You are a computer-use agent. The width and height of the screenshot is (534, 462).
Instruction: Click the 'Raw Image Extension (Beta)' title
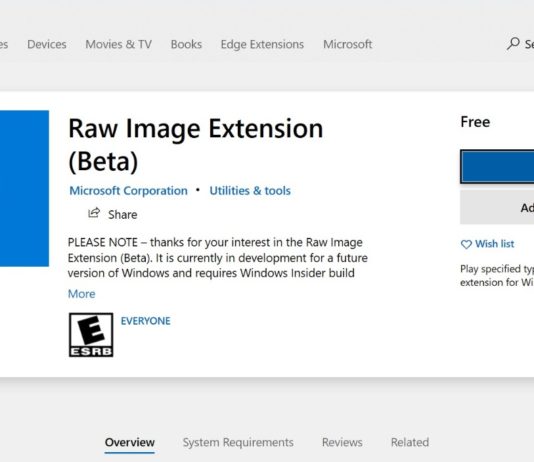[x=196, y=145]
